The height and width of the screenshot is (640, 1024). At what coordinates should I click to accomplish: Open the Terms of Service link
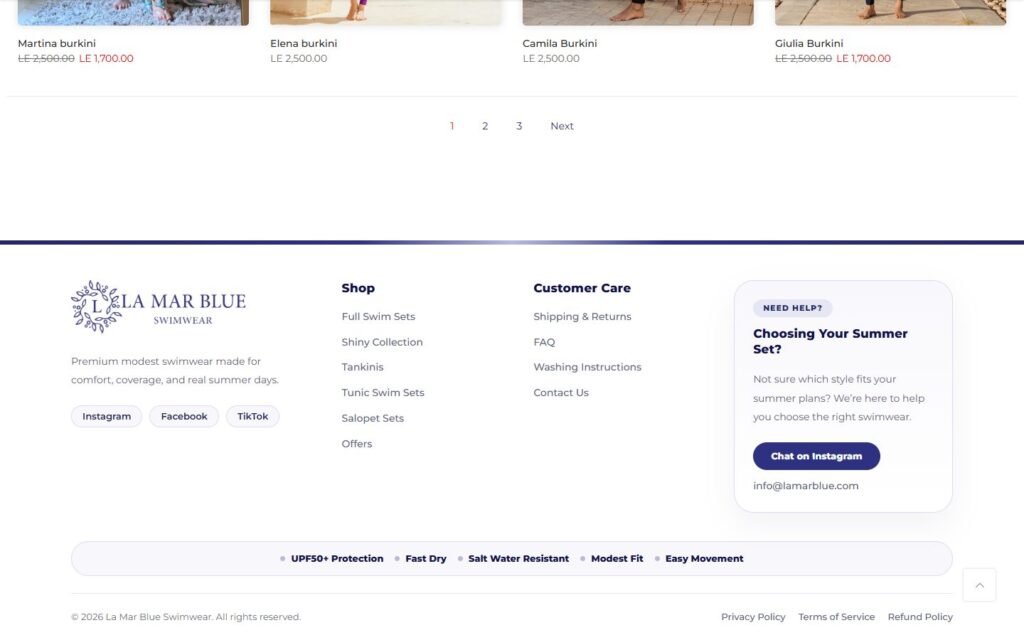[837, 617]
